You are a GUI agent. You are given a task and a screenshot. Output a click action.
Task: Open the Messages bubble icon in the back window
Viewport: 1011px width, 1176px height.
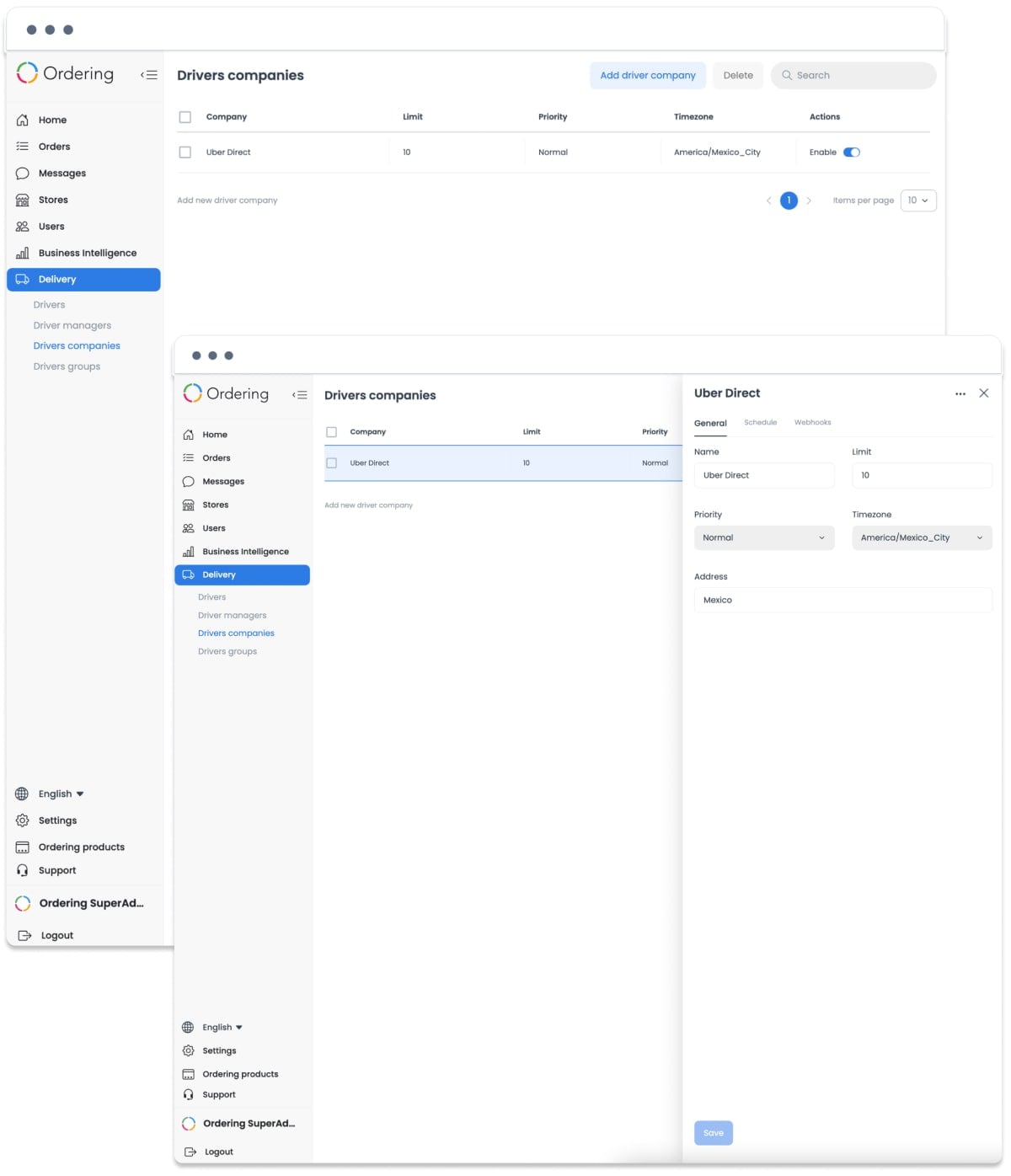tap(23, 174)
